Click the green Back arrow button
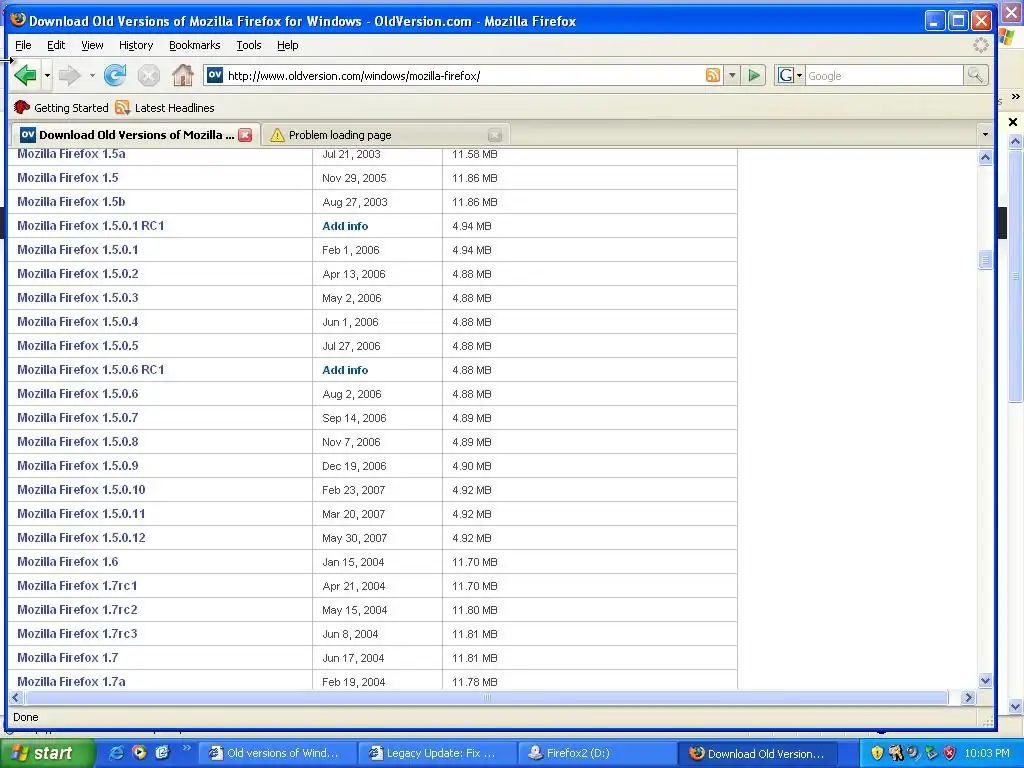Screen dimensions: 1024x768 pos(25,76)
